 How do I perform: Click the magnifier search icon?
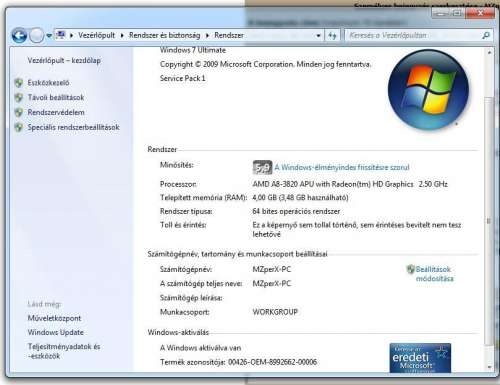click(486, 35)
